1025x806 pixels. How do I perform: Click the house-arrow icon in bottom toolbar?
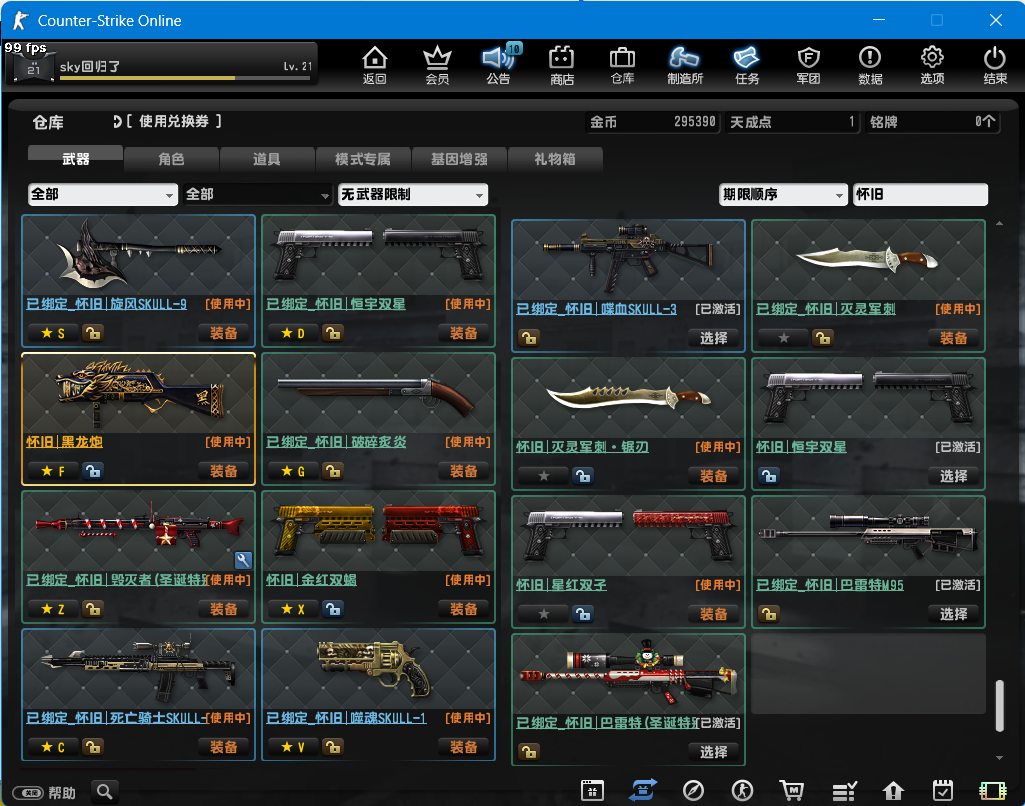pos(893,790)
